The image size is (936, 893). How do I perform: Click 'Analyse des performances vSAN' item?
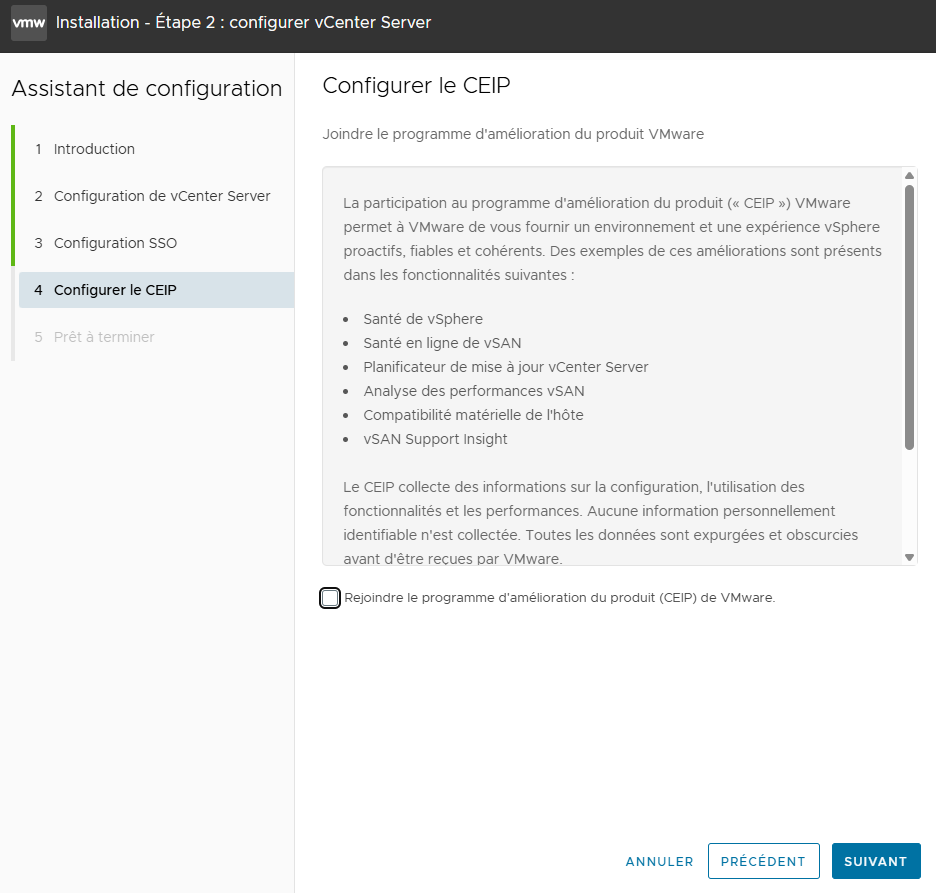pyautogui.click(x=474, y=391)
